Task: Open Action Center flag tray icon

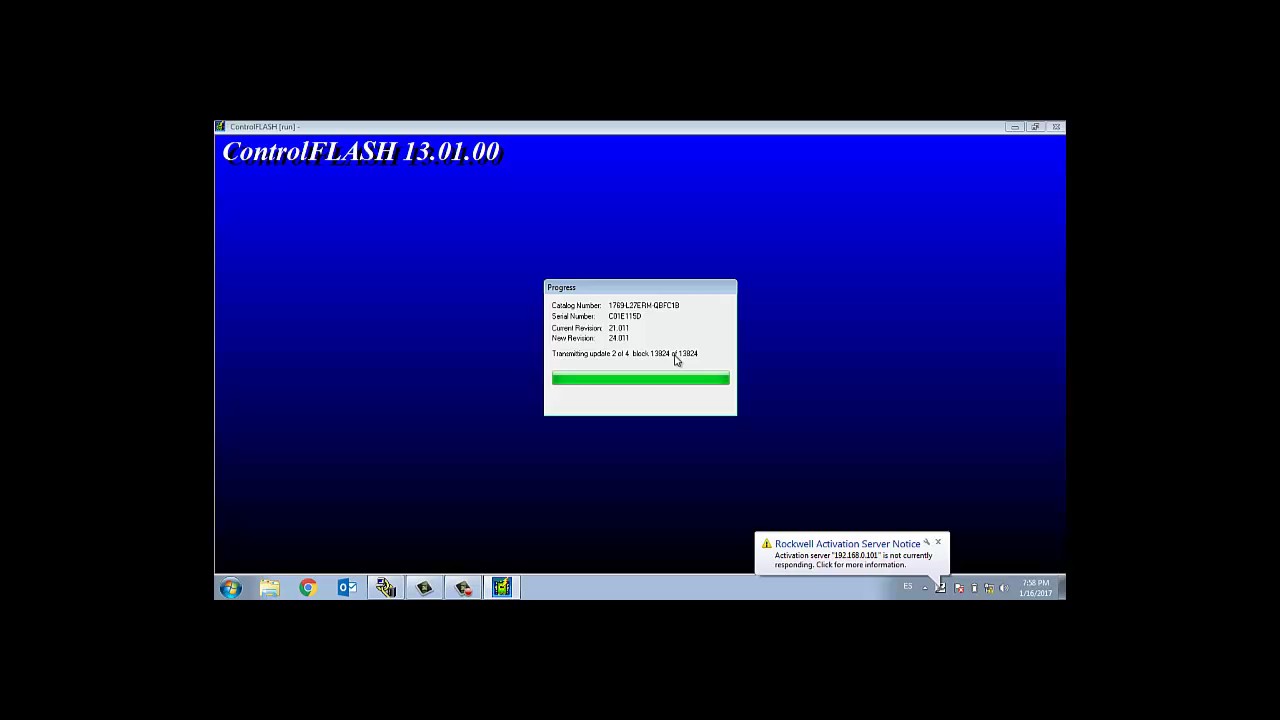Action: 959,588
